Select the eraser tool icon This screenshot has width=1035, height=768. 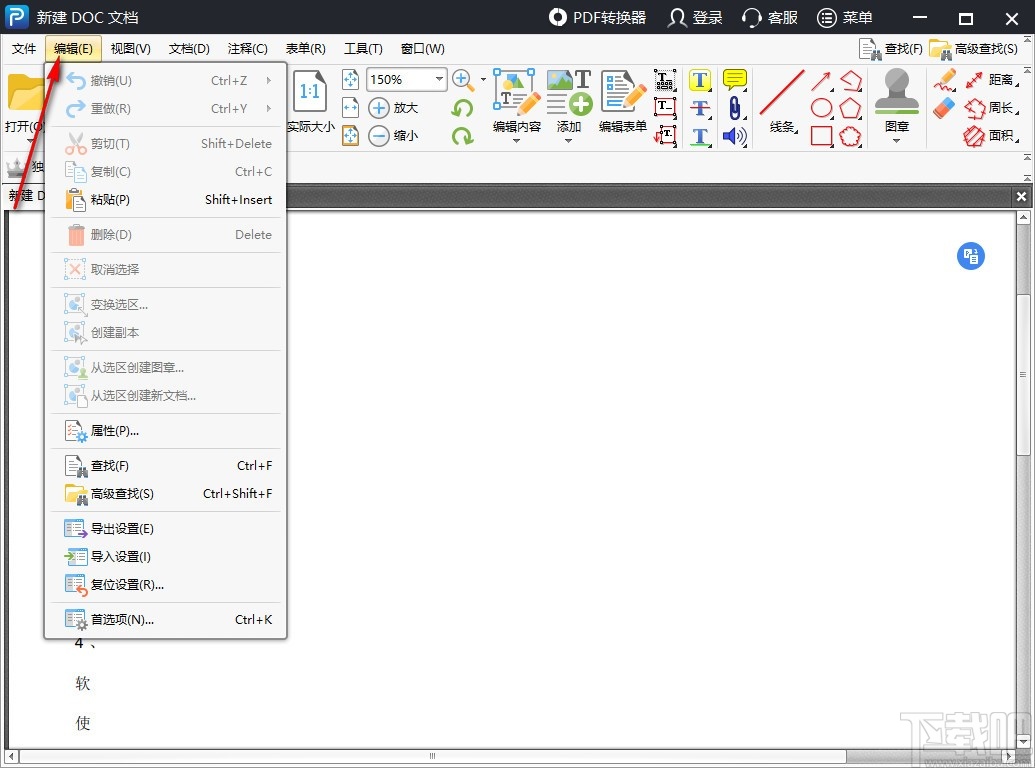pos(944,108)
